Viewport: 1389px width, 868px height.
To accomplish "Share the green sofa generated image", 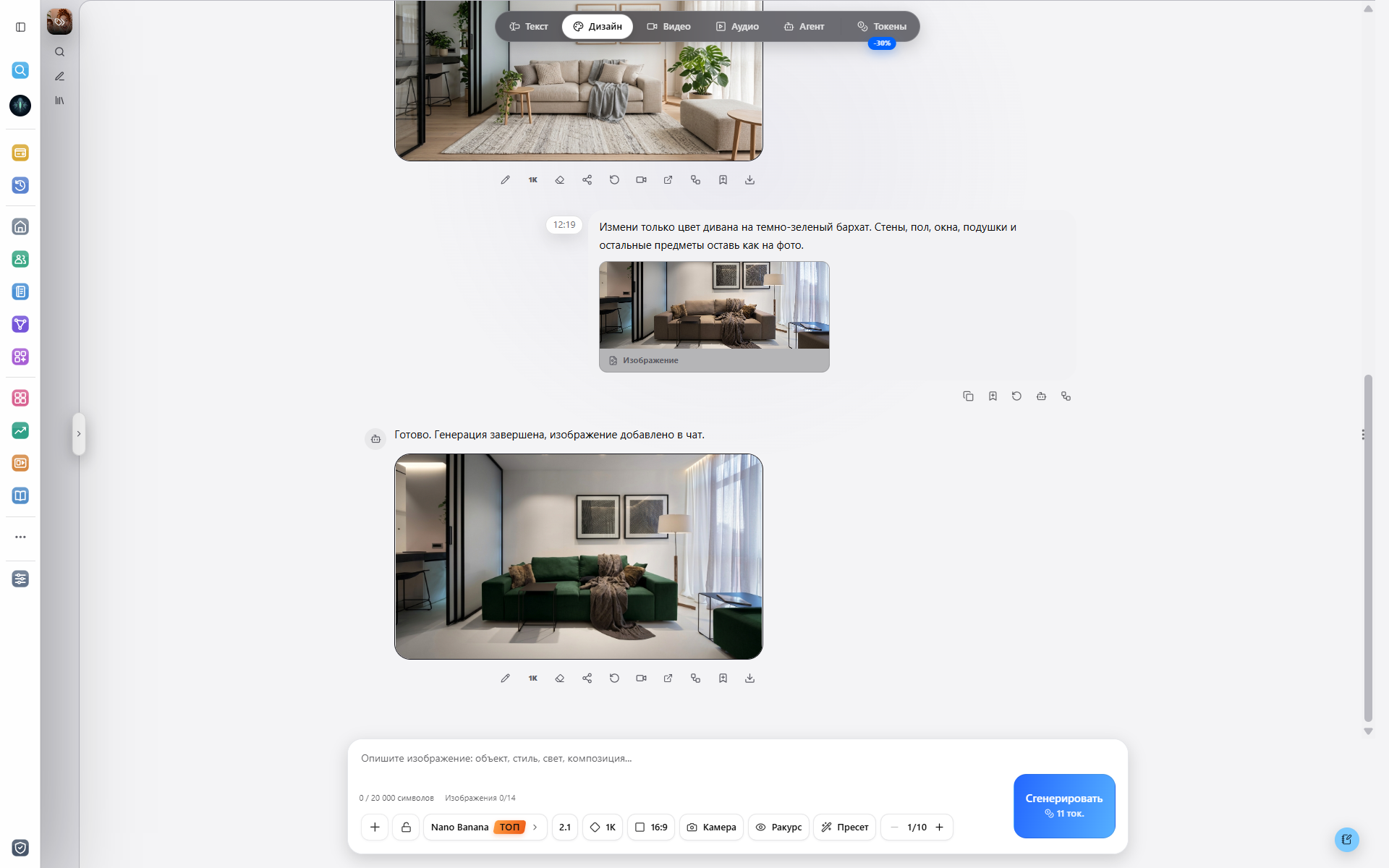I will point(587,678).
